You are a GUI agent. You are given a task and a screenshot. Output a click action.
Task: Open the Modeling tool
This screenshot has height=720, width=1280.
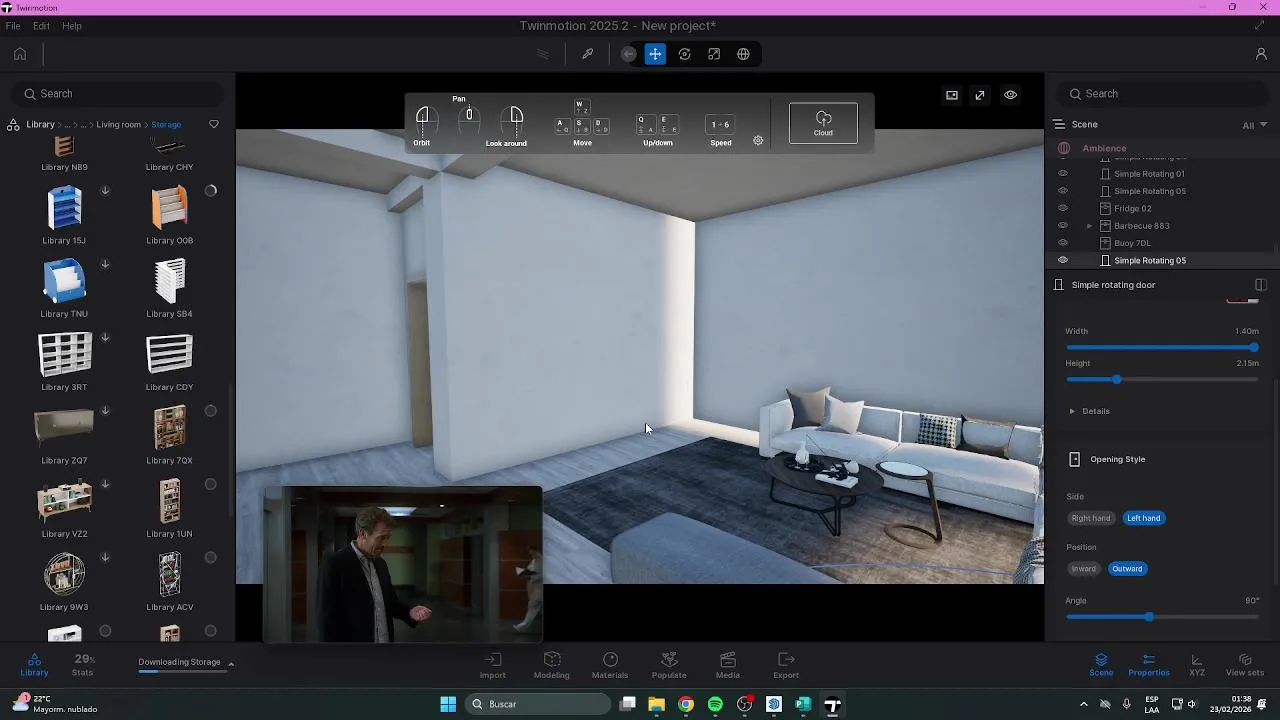click(x=552, y=665)
